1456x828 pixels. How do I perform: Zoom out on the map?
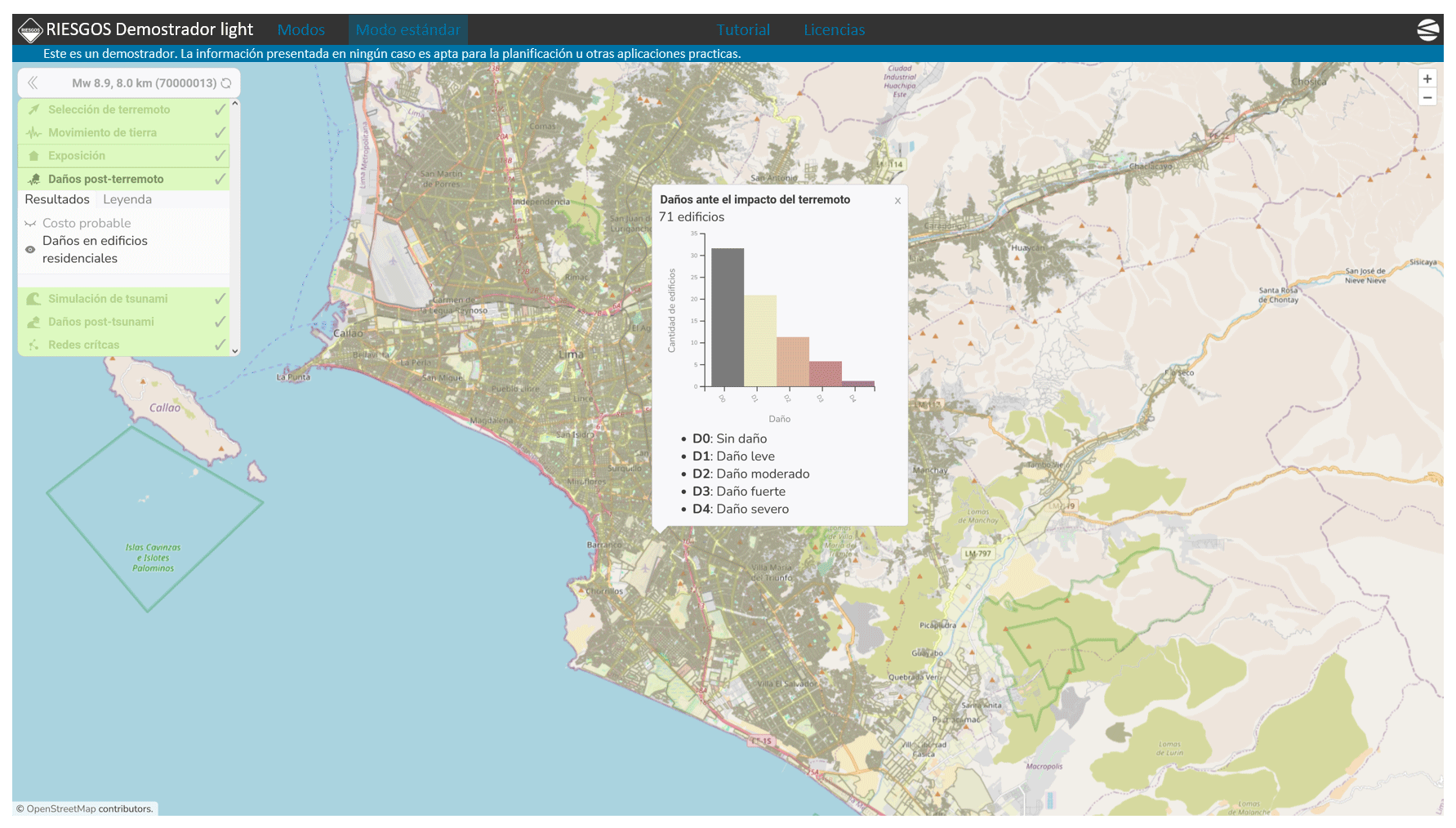(1427, 97)
